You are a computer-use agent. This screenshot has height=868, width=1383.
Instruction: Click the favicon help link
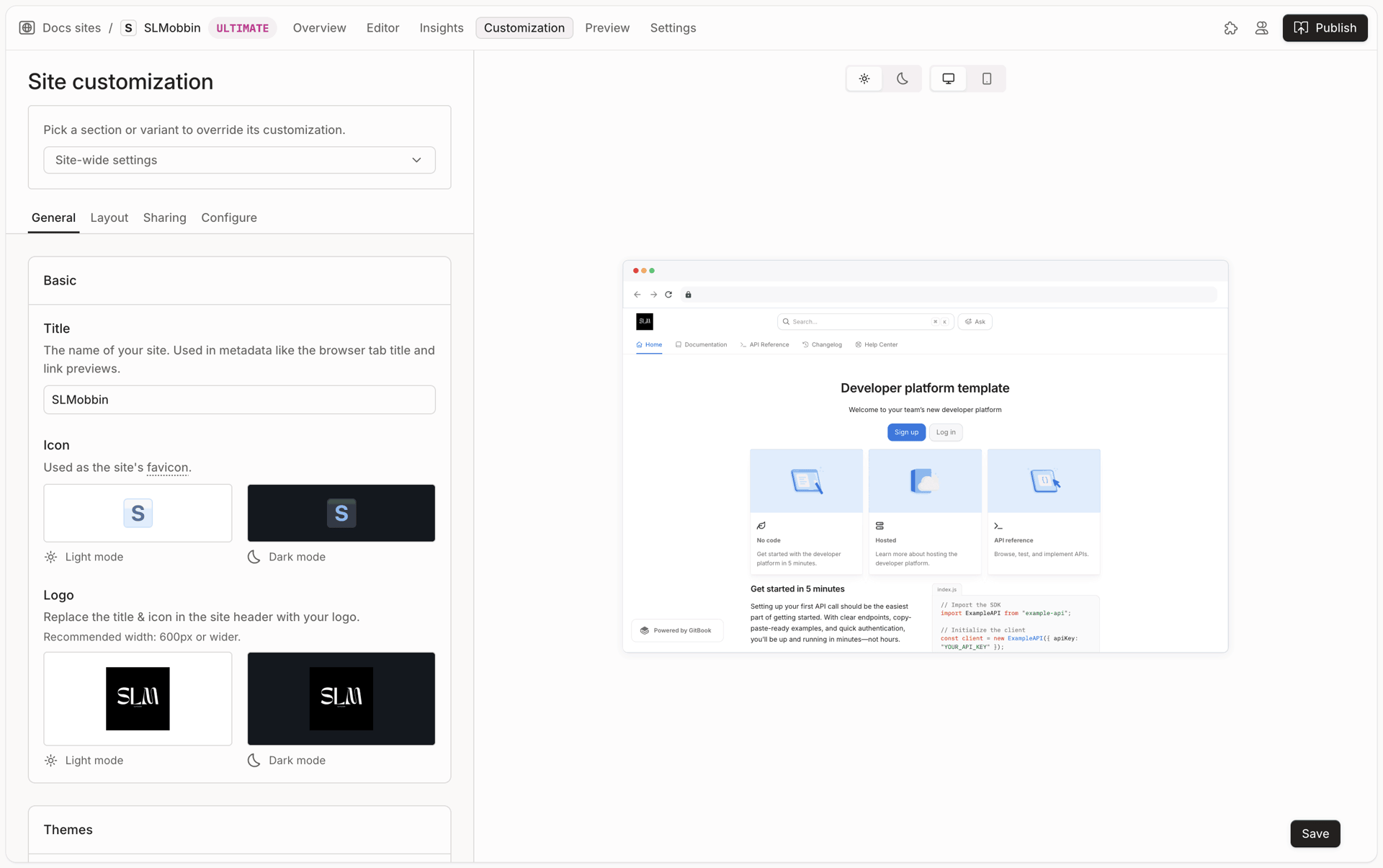(167, 467)
